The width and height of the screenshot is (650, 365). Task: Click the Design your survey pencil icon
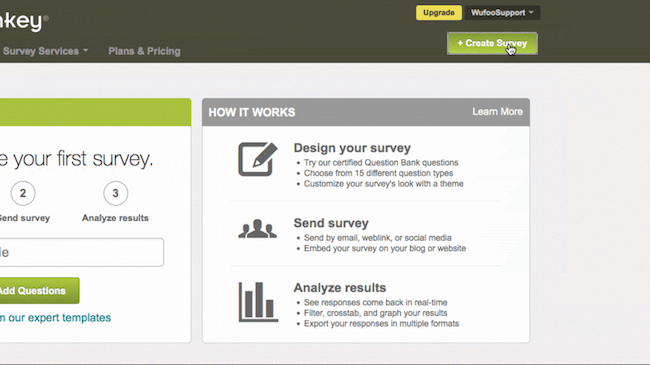pyautogui.click(x=257, y=159)
